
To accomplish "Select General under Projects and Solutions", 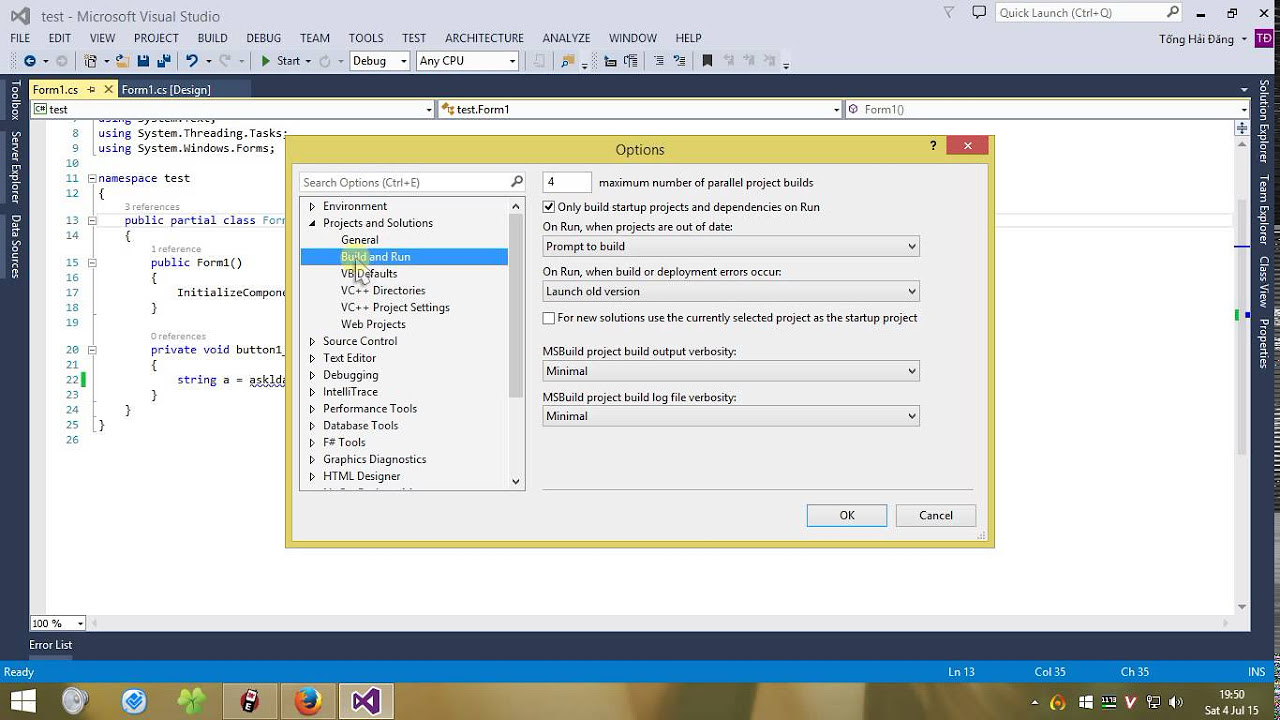I will [360, 240].
